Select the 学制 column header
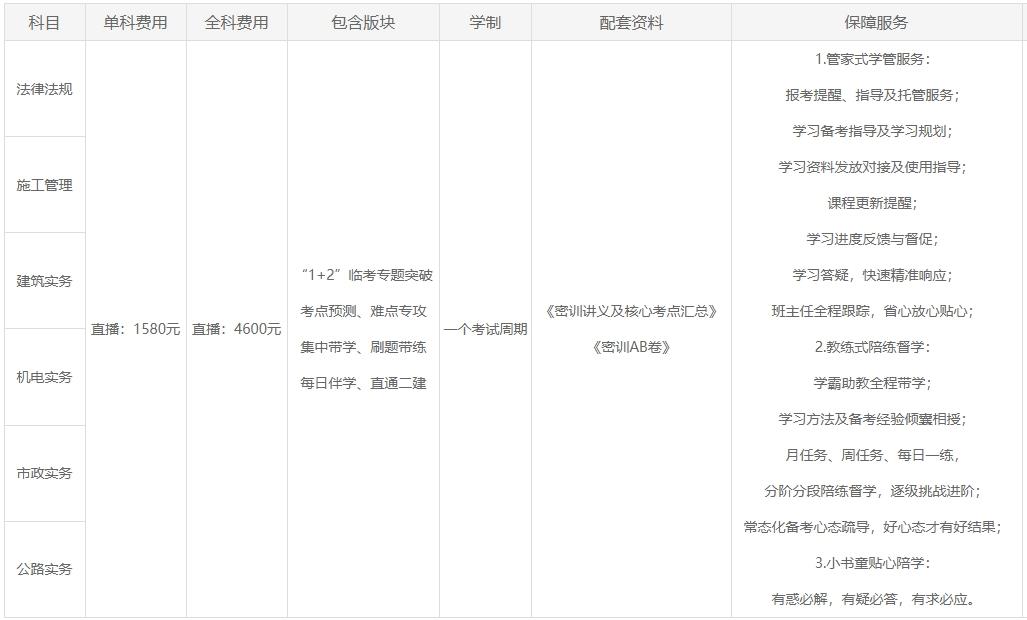Viewport: 1027px width, 620px height. (485, 22)
